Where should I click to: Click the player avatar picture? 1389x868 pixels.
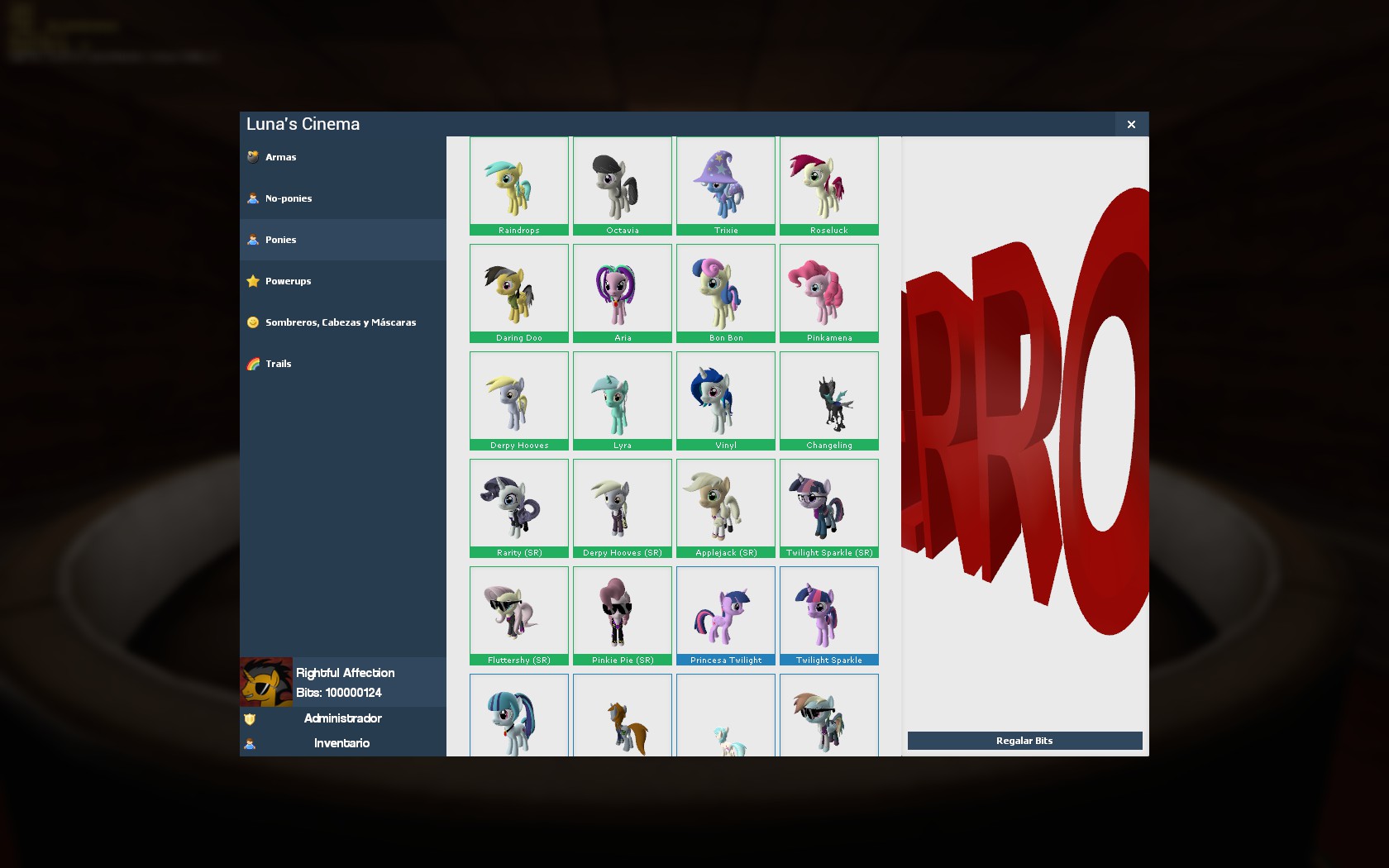tap(266, 682)
